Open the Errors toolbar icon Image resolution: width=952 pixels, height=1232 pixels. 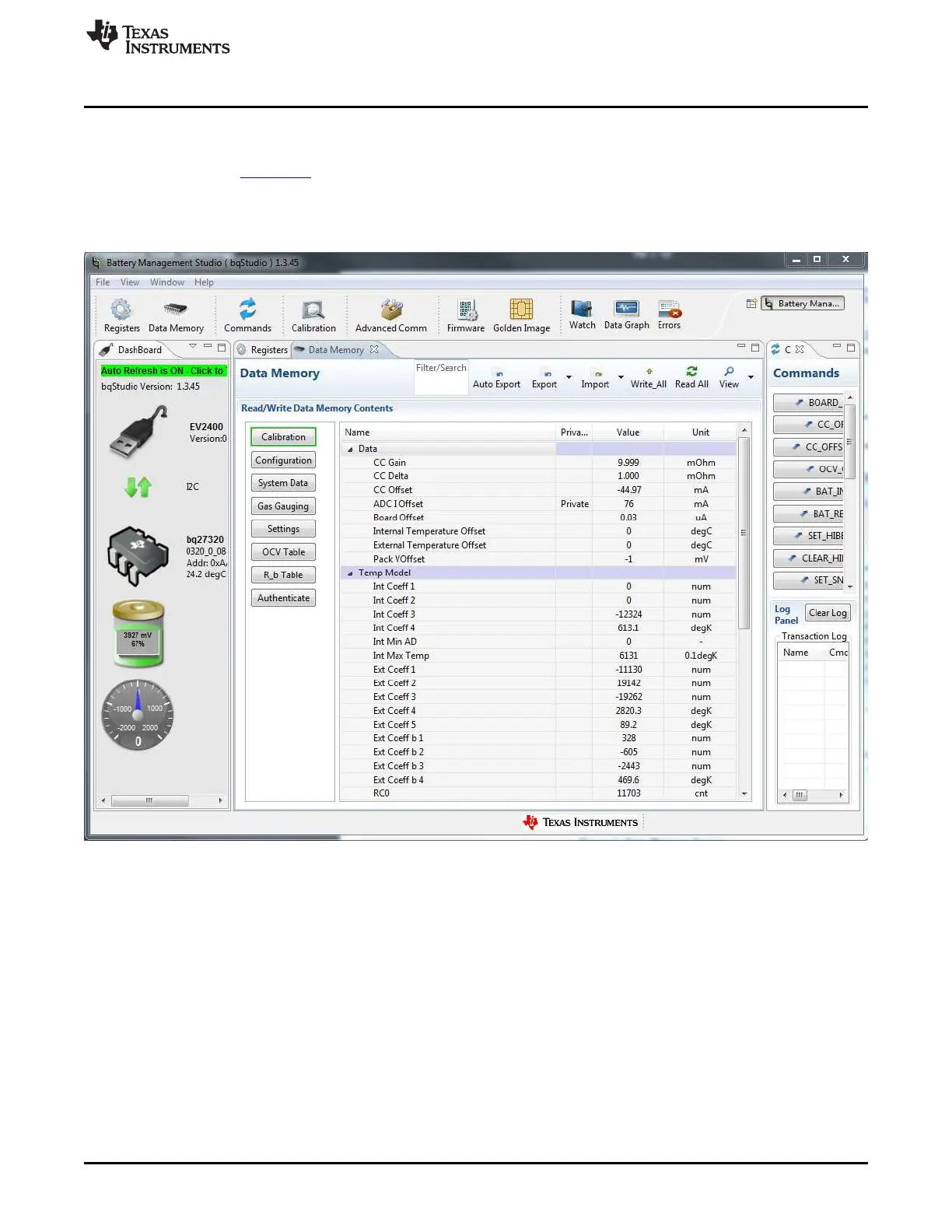[x=670, y=309]
